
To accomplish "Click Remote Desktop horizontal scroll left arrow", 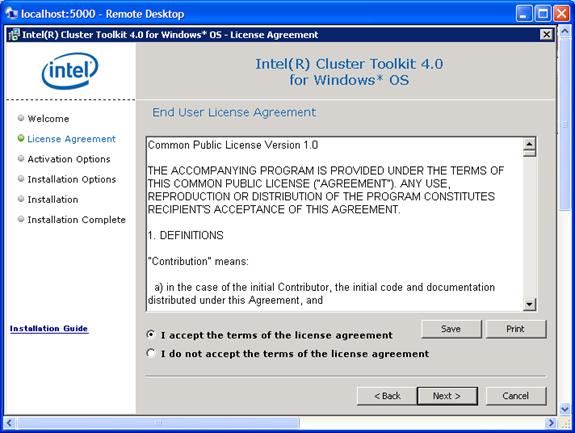I will (x=9, y=423).
